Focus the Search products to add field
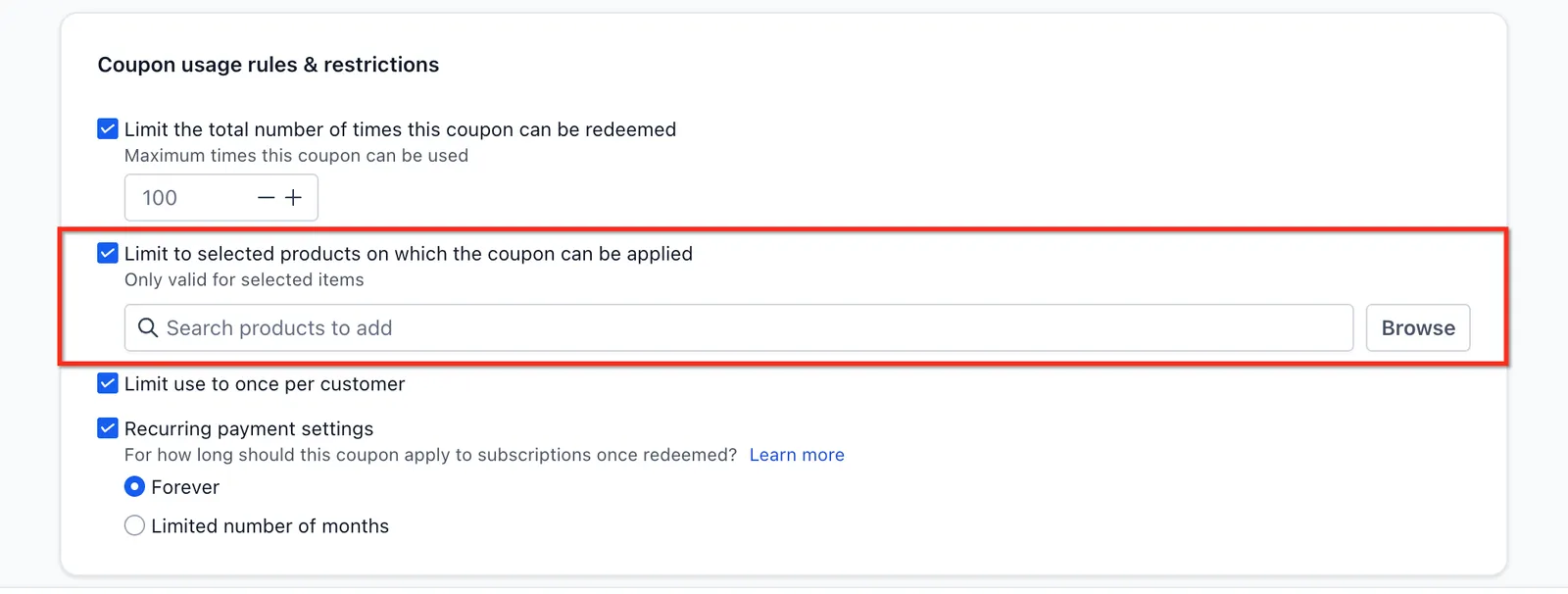Screen dimensions: 1568x594 point(739,327)
